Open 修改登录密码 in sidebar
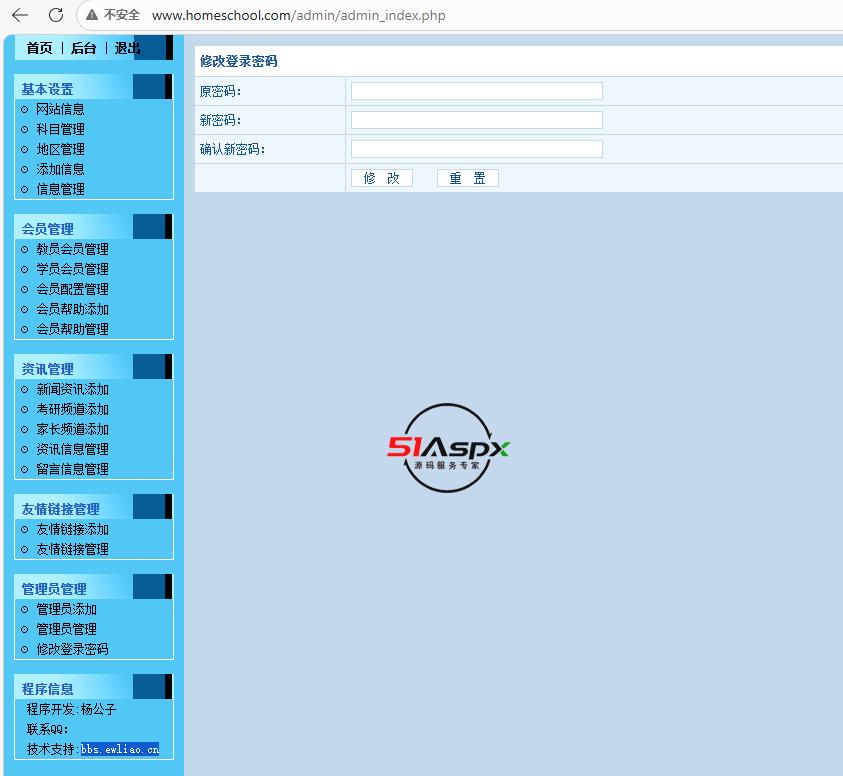The image size is (843, 776). 72,649
